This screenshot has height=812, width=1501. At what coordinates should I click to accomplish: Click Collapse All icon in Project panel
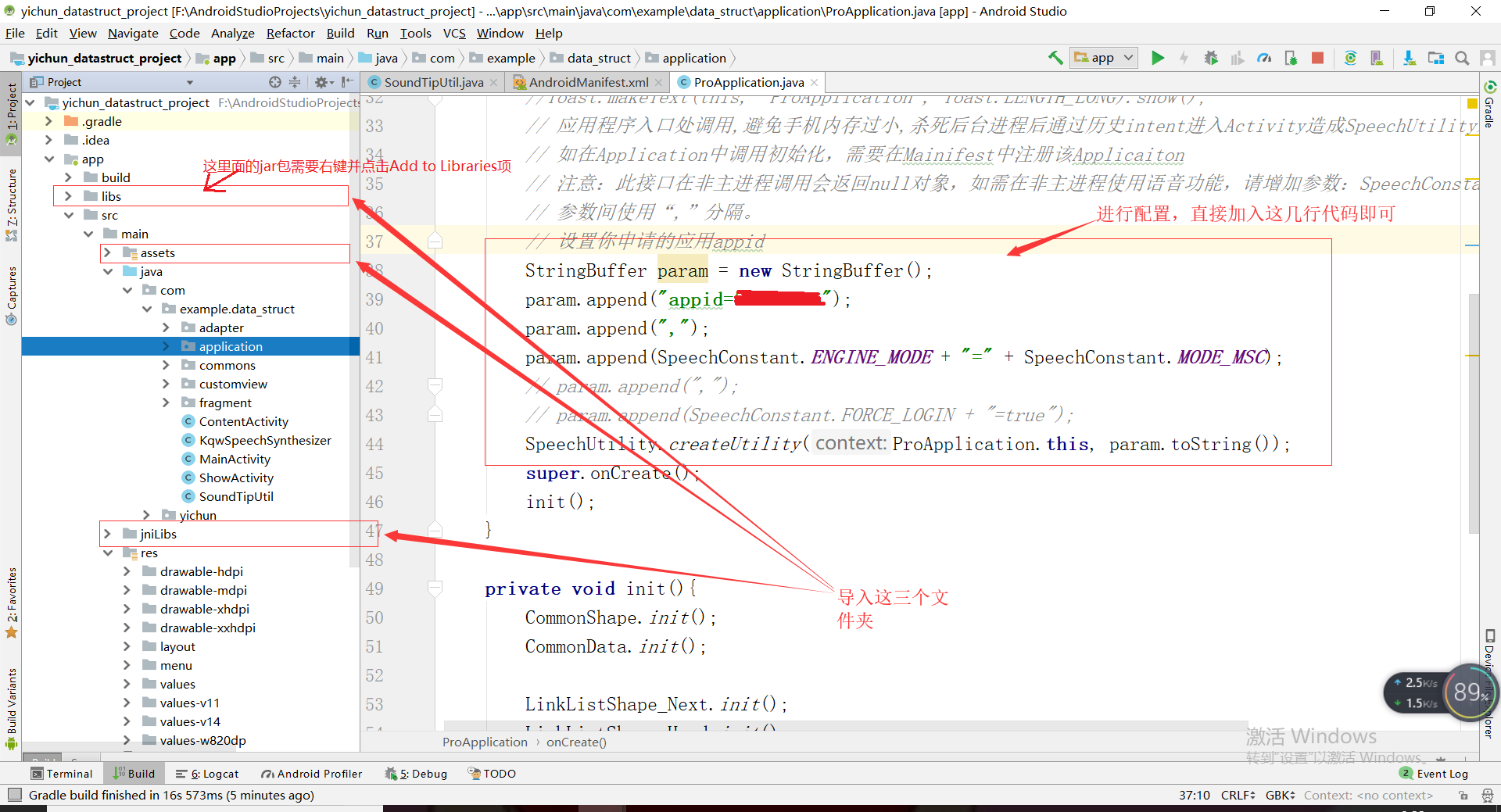[x=295, y=82]
